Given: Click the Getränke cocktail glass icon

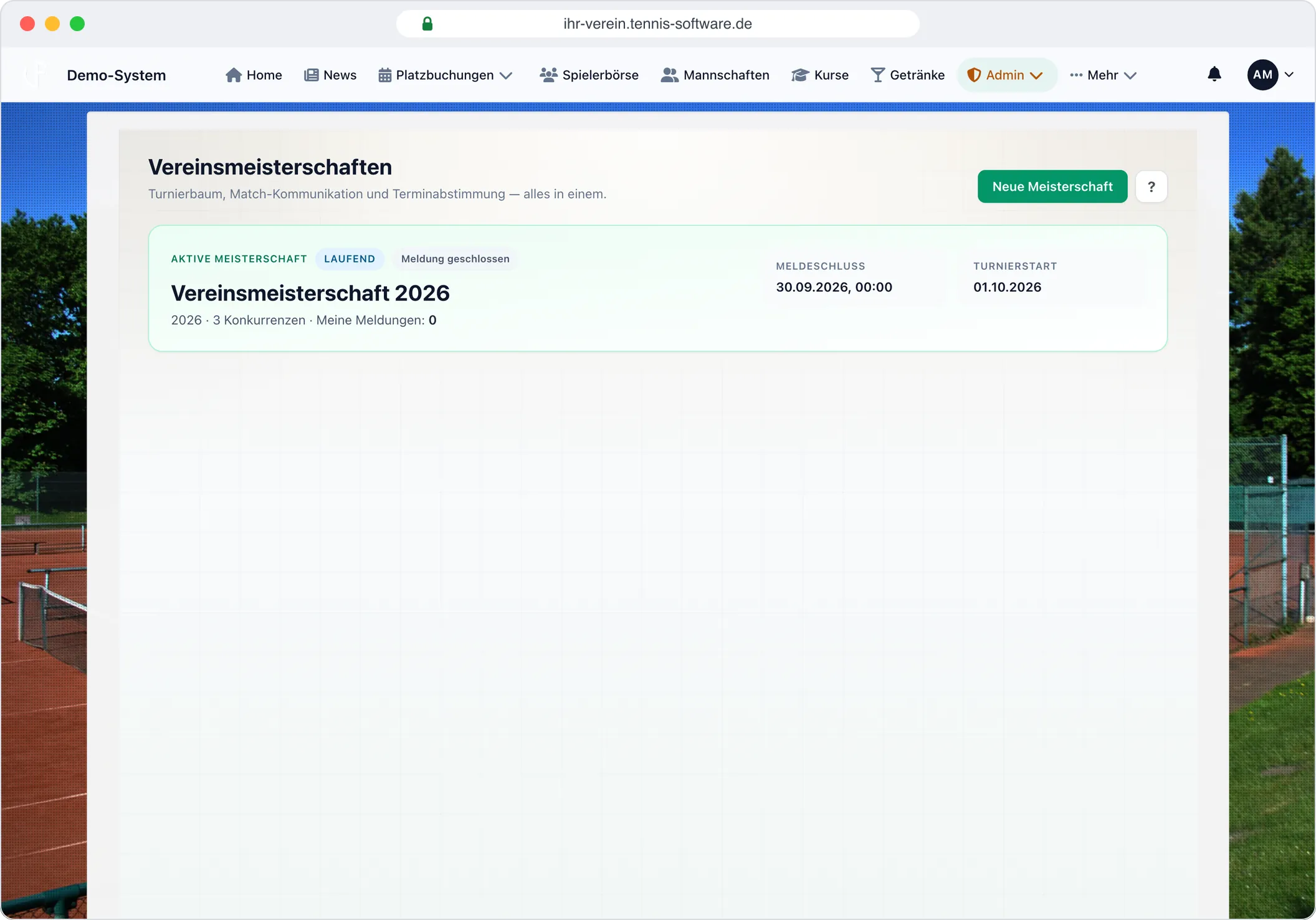Looking at the screenshot, I should click(877, 75).
